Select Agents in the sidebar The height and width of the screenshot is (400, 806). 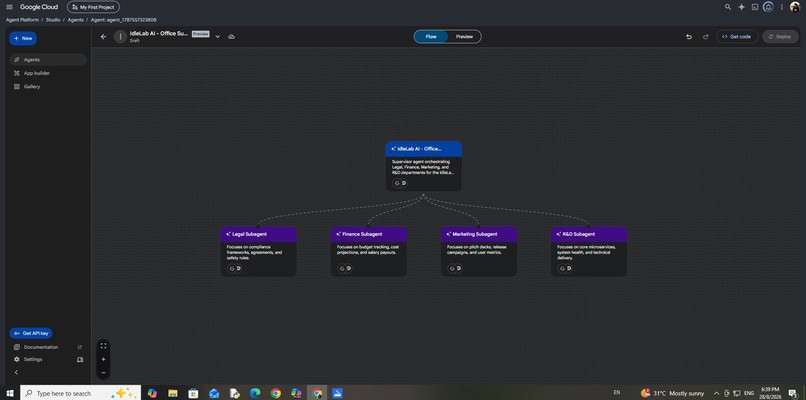coord(48,60)
